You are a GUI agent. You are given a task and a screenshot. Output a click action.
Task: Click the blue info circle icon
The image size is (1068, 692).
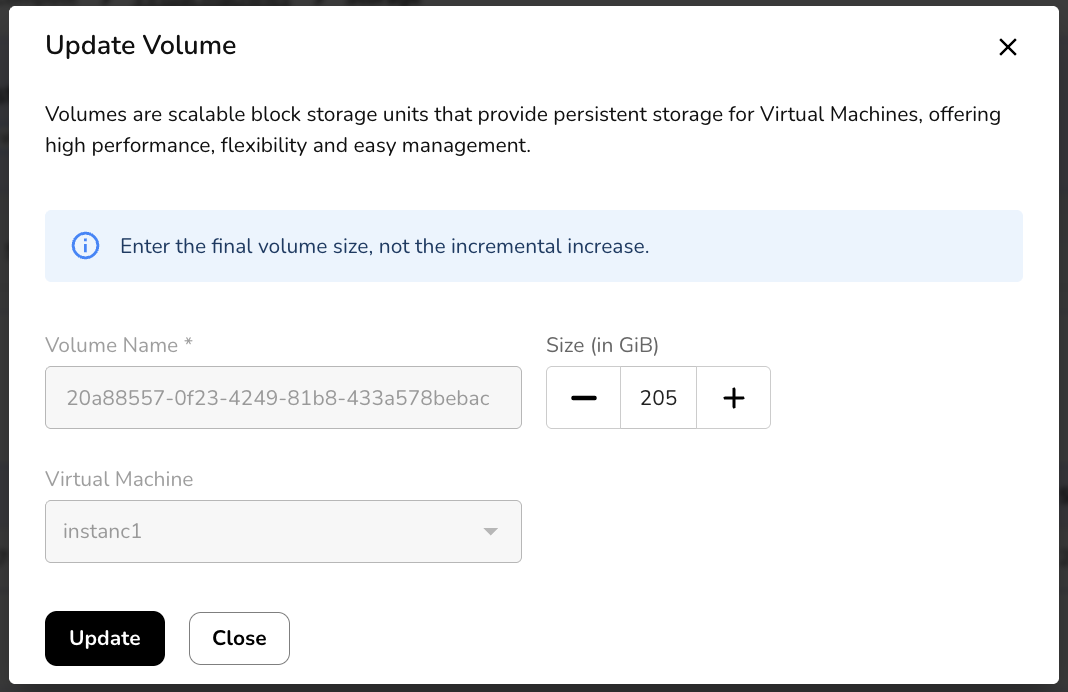(x=86, y=246)
